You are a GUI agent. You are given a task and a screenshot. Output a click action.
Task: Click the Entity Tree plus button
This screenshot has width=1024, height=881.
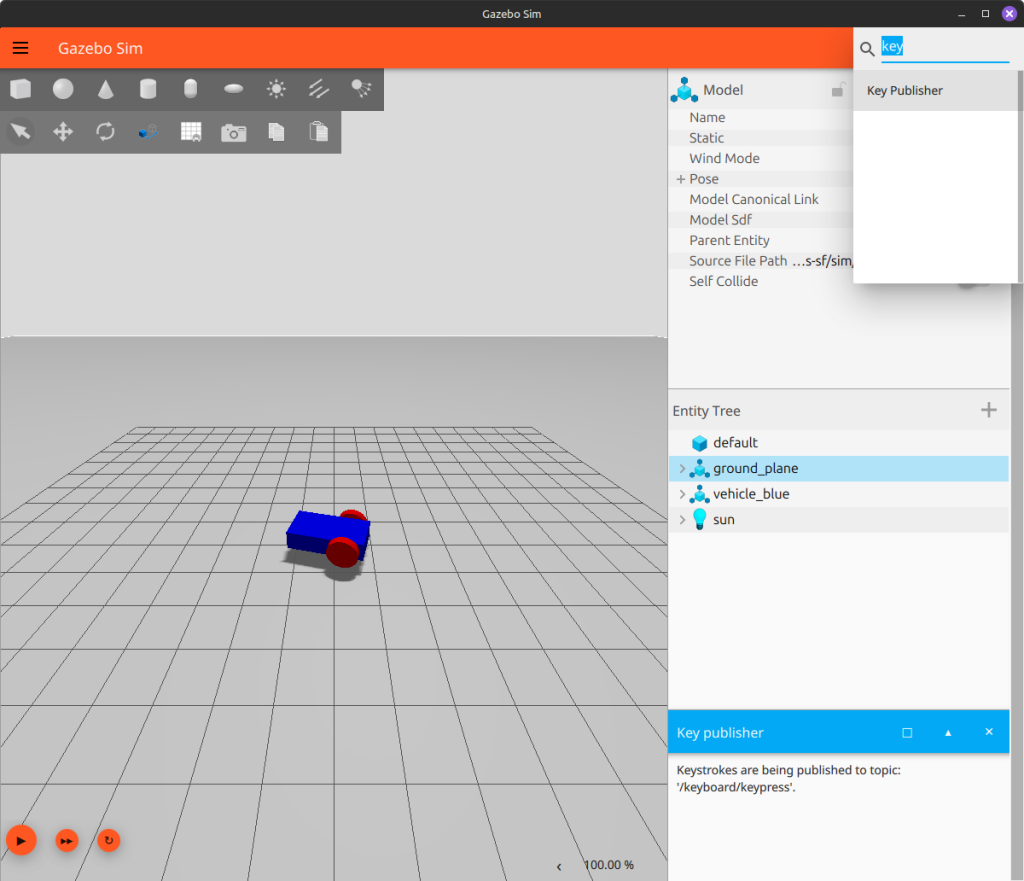pos(988,410)
